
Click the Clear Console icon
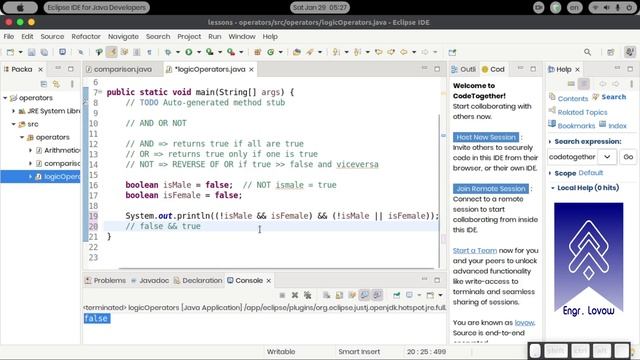tap(326, 295)
